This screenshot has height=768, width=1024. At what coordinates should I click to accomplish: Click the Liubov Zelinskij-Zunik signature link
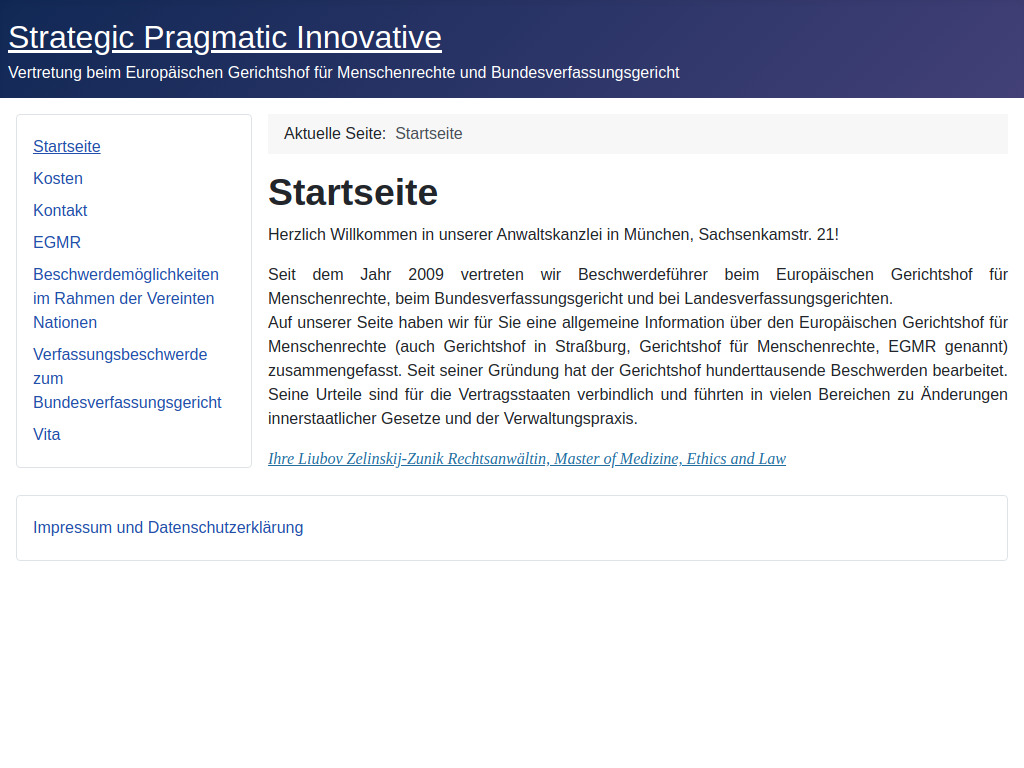[527, 459]
